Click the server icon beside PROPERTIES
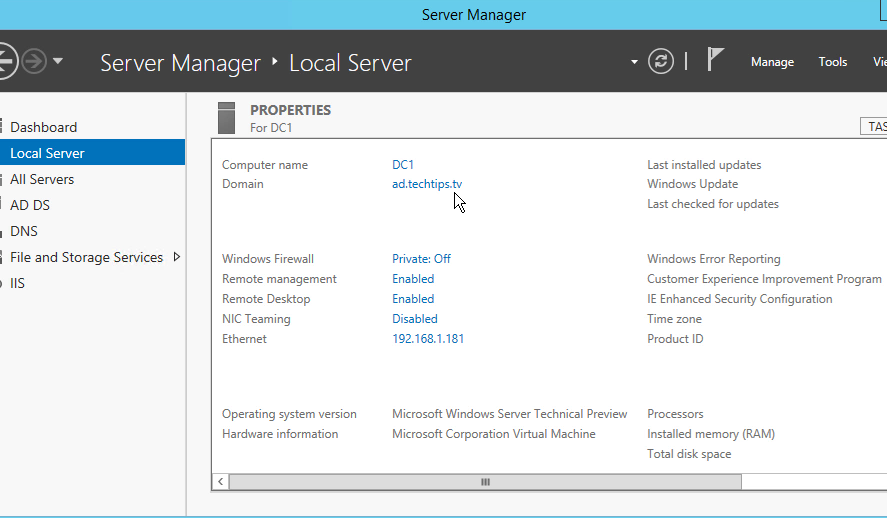Screen dimensions: 887x518 226,118
